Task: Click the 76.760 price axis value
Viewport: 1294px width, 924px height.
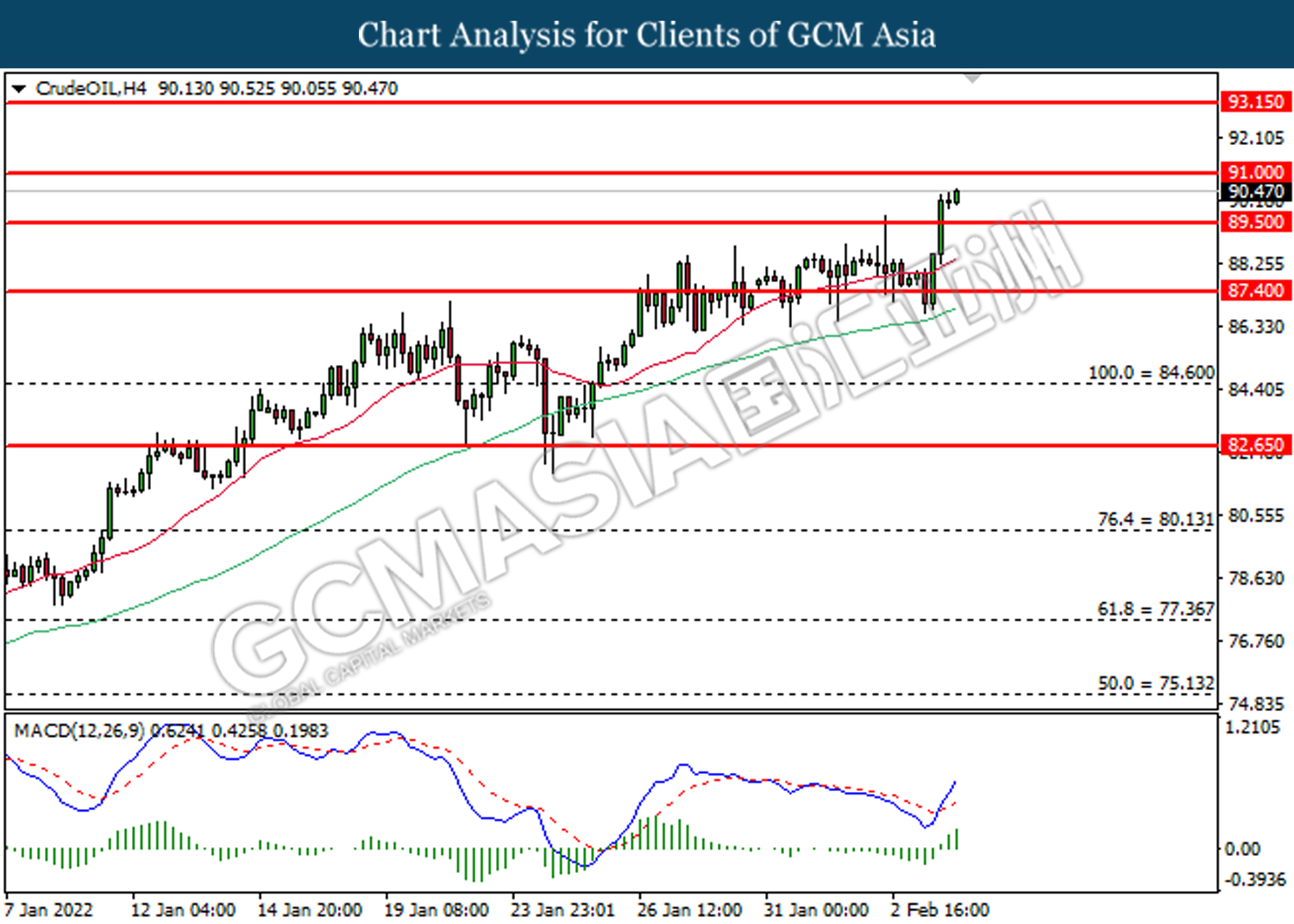Action: 1256,641
